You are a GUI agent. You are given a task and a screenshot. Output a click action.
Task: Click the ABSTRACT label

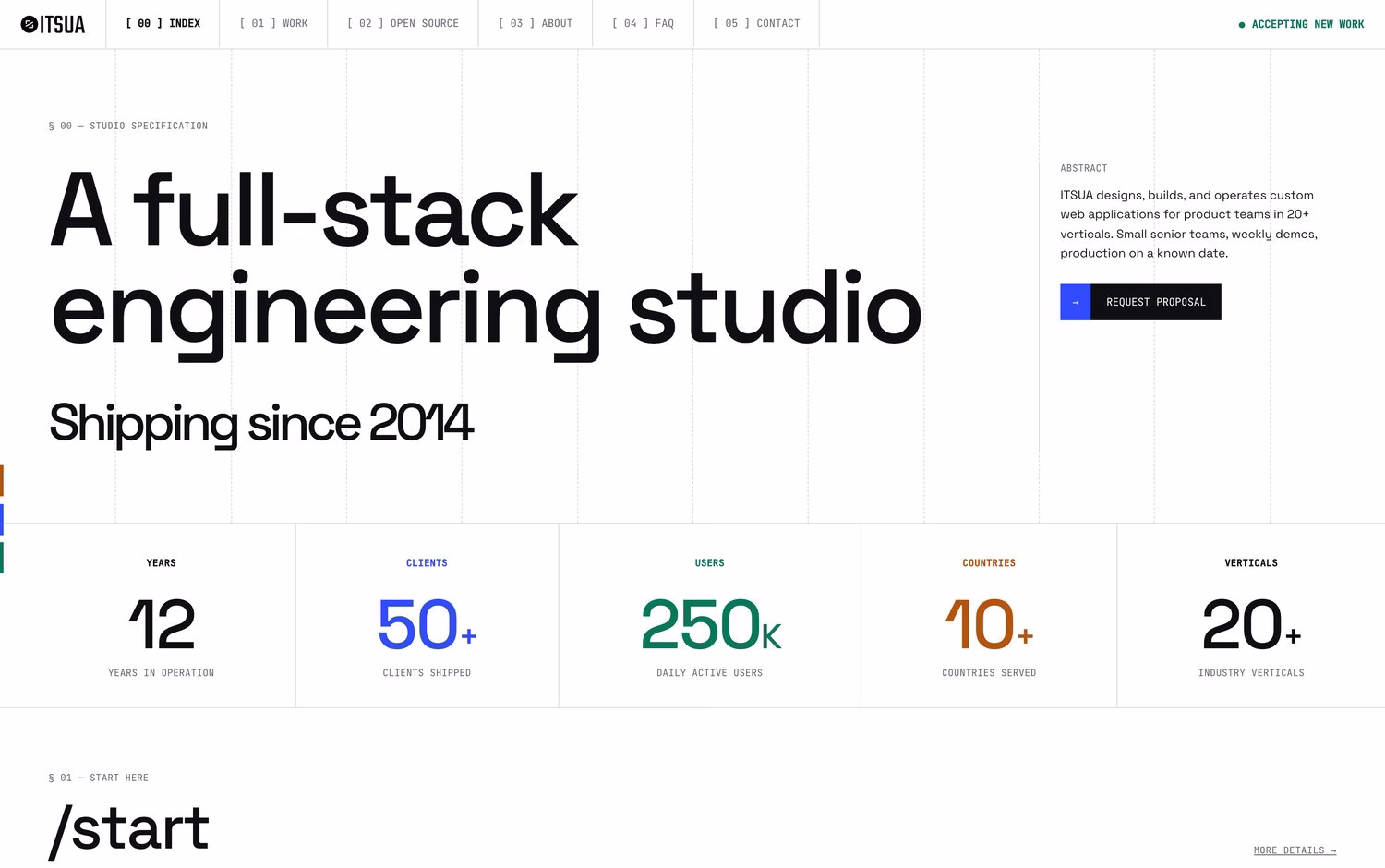click(x=1084, y=168)
